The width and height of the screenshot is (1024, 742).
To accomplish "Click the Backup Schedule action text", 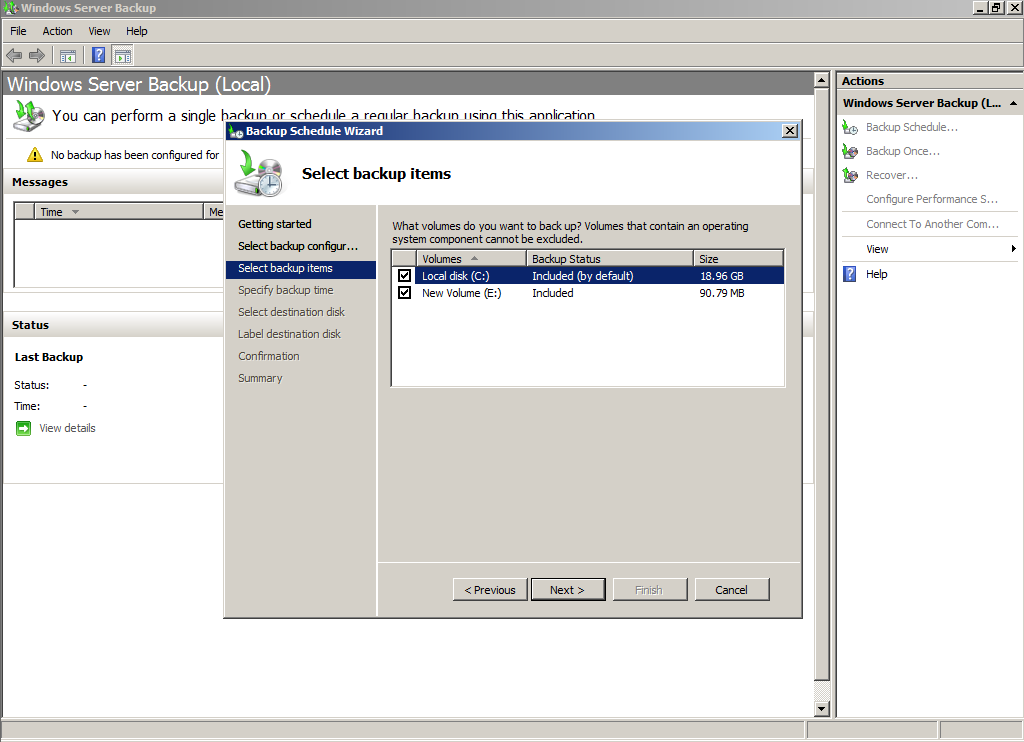I will coord(912,127).
